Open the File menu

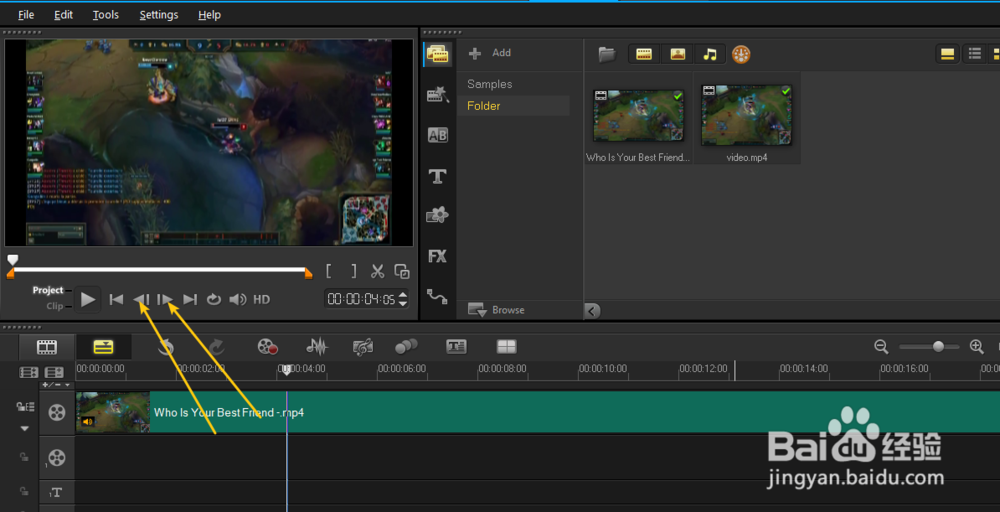point(26,15)
